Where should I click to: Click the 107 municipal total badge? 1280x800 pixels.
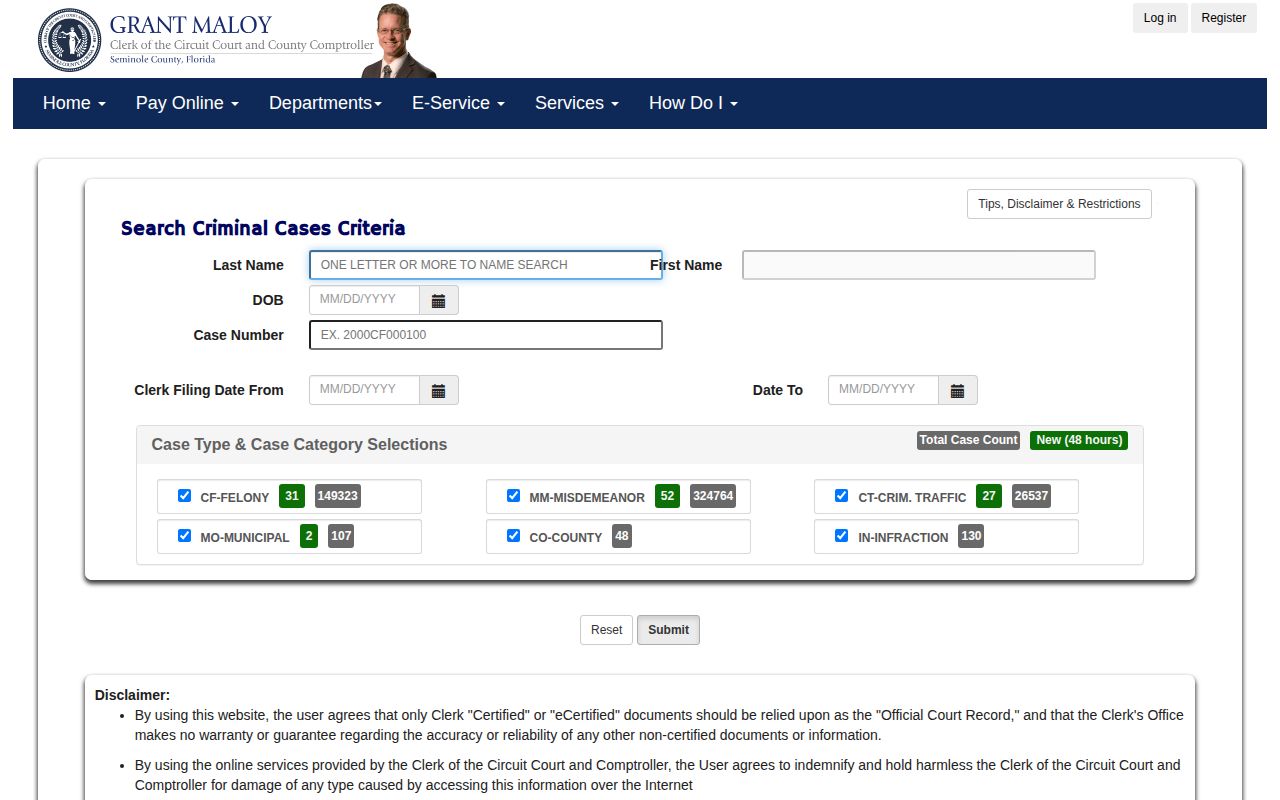pyautogui.click(x=341, y=536)
